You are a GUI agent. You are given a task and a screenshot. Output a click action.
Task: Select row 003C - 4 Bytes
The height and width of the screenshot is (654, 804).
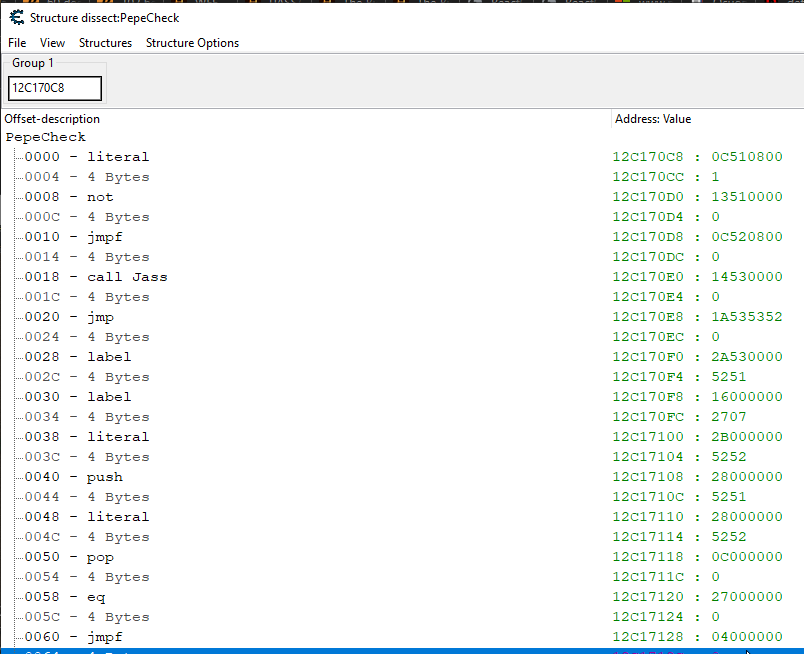(x=87, y=457)
